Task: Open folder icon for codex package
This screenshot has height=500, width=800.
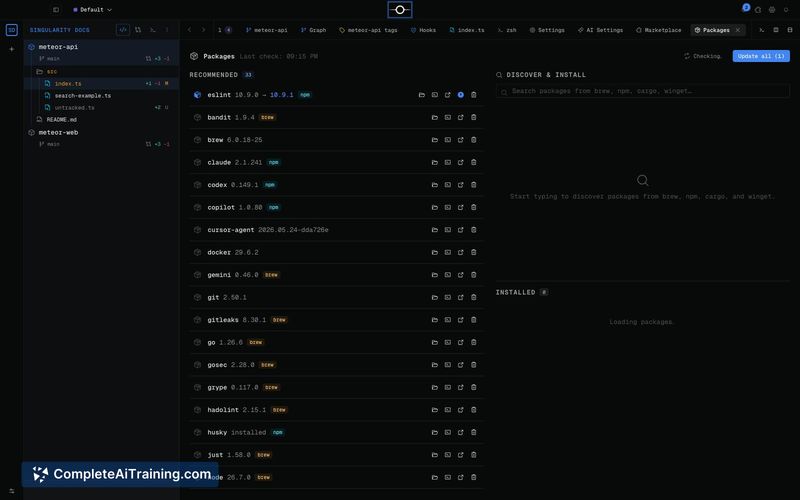Action: click(435, 185)
